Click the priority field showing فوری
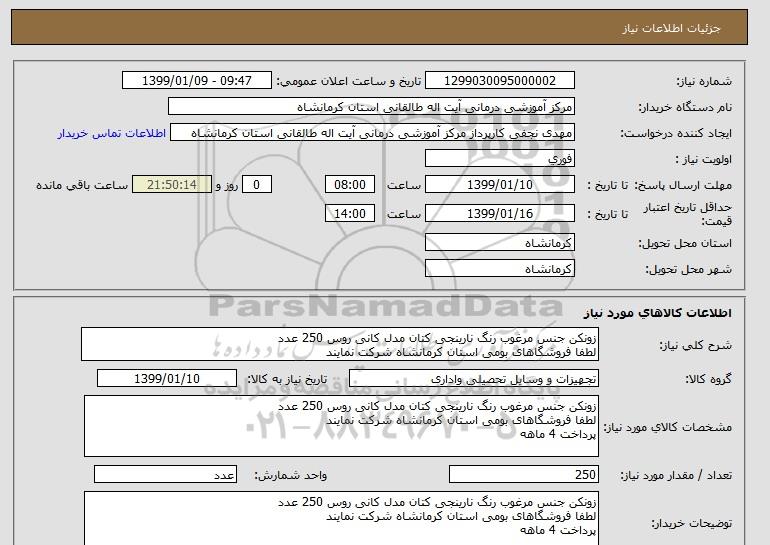The image size is (770, 545). click(x=499, y=159)
